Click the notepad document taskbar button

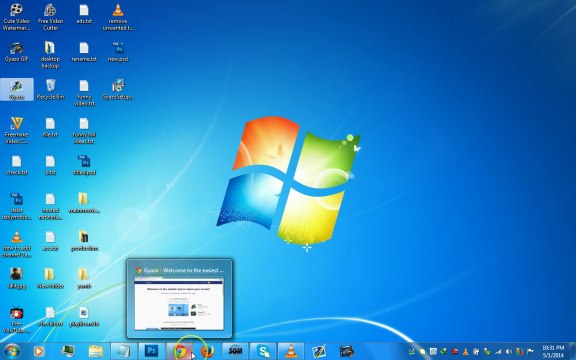click(x=124, y=351)
